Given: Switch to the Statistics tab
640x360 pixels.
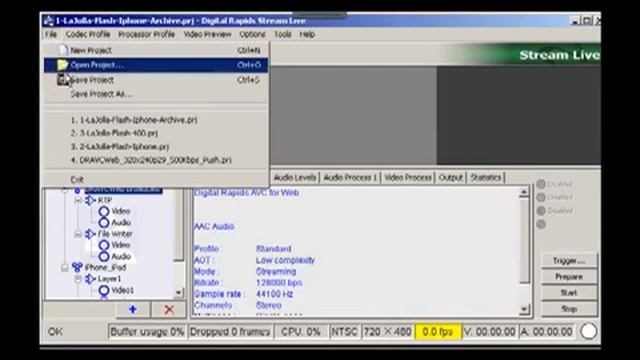Looking at the screenshot, I should coord(485,178).
